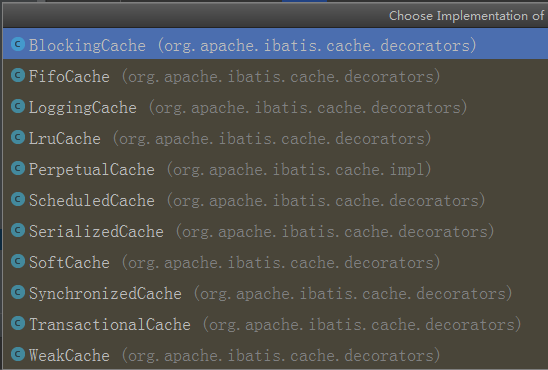This screenshot has width=548, height=370.
Task: Open the LoggingCache implementation
Action: [x=275, y=106]
